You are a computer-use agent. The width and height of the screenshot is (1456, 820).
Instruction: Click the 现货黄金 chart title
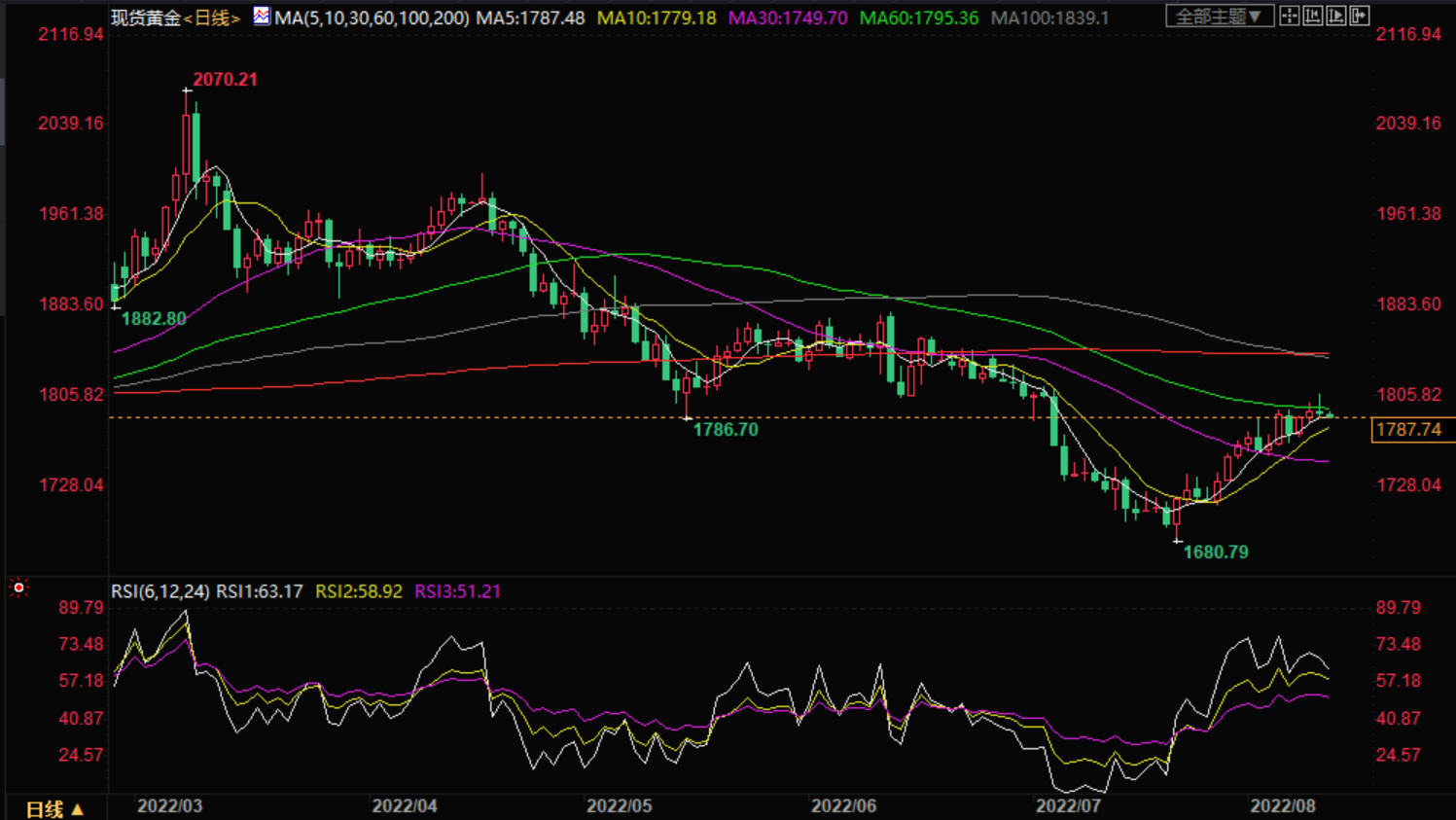click(146, 18)
